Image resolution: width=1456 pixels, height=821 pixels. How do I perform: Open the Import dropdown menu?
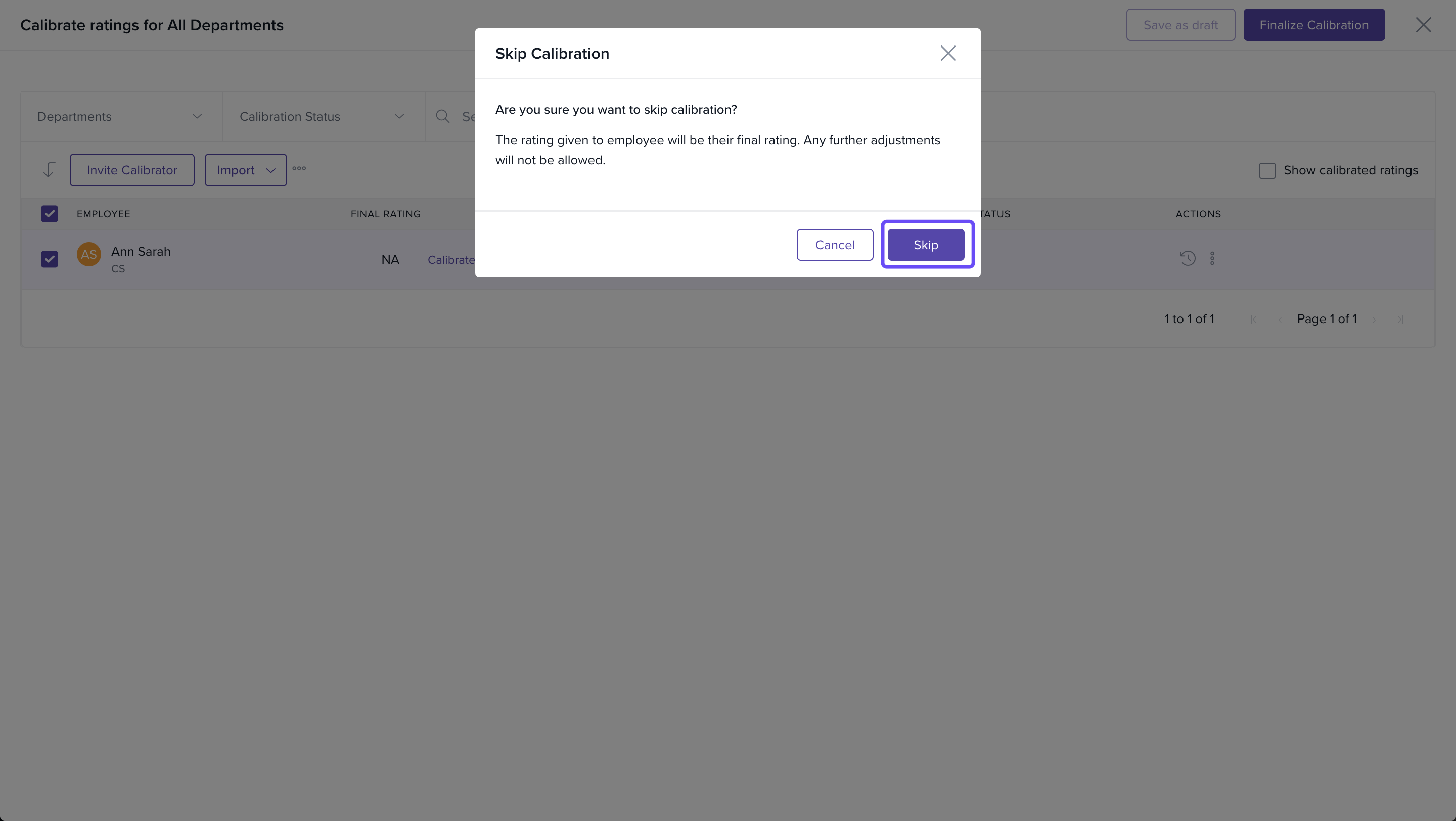click(245, 170)
